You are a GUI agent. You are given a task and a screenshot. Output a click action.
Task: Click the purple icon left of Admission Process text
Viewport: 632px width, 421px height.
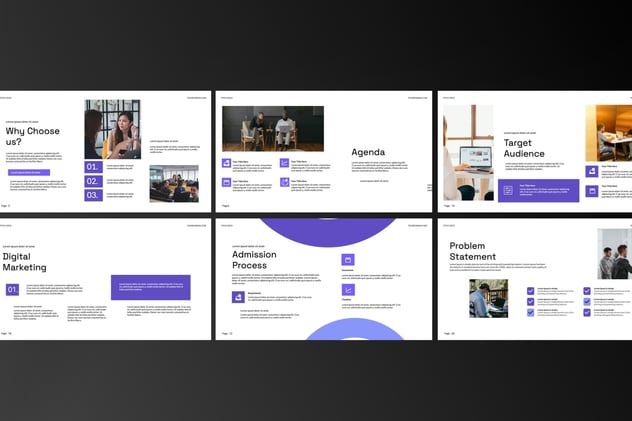pos(238,297)
